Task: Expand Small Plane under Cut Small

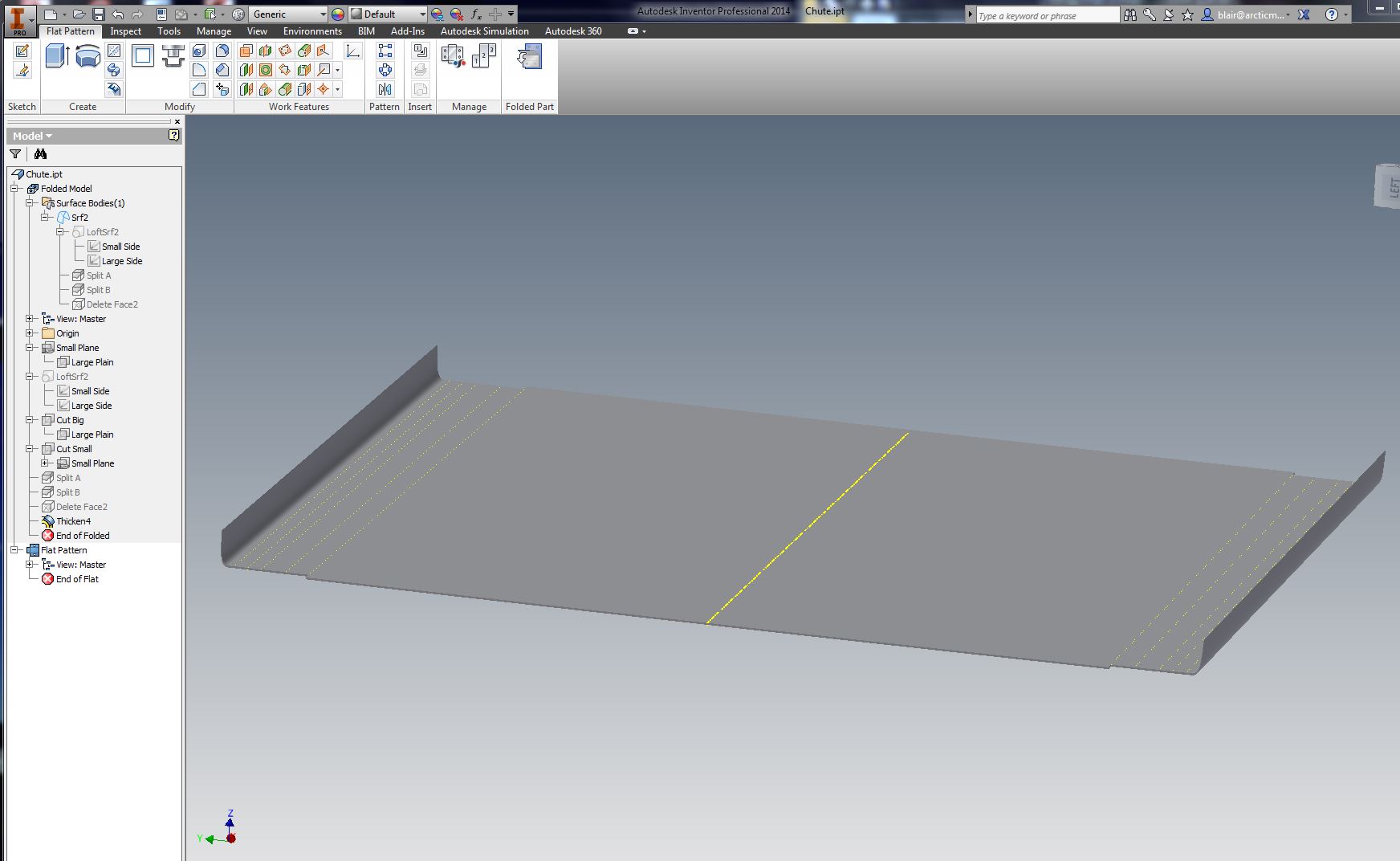Action: tap(45, 463)
